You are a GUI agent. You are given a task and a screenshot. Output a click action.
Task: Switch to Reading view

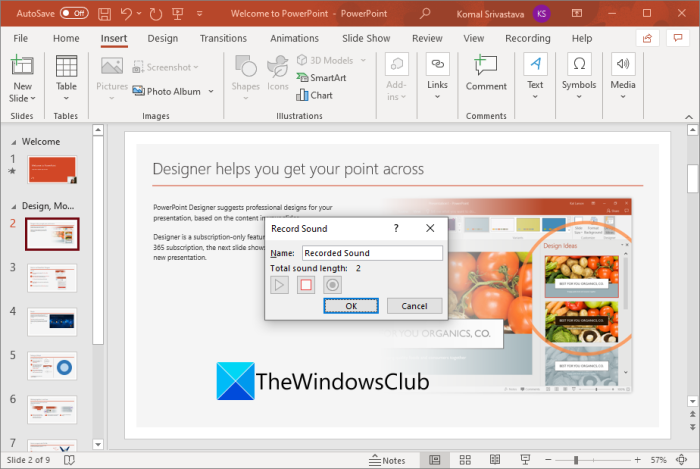pos(495,460)
